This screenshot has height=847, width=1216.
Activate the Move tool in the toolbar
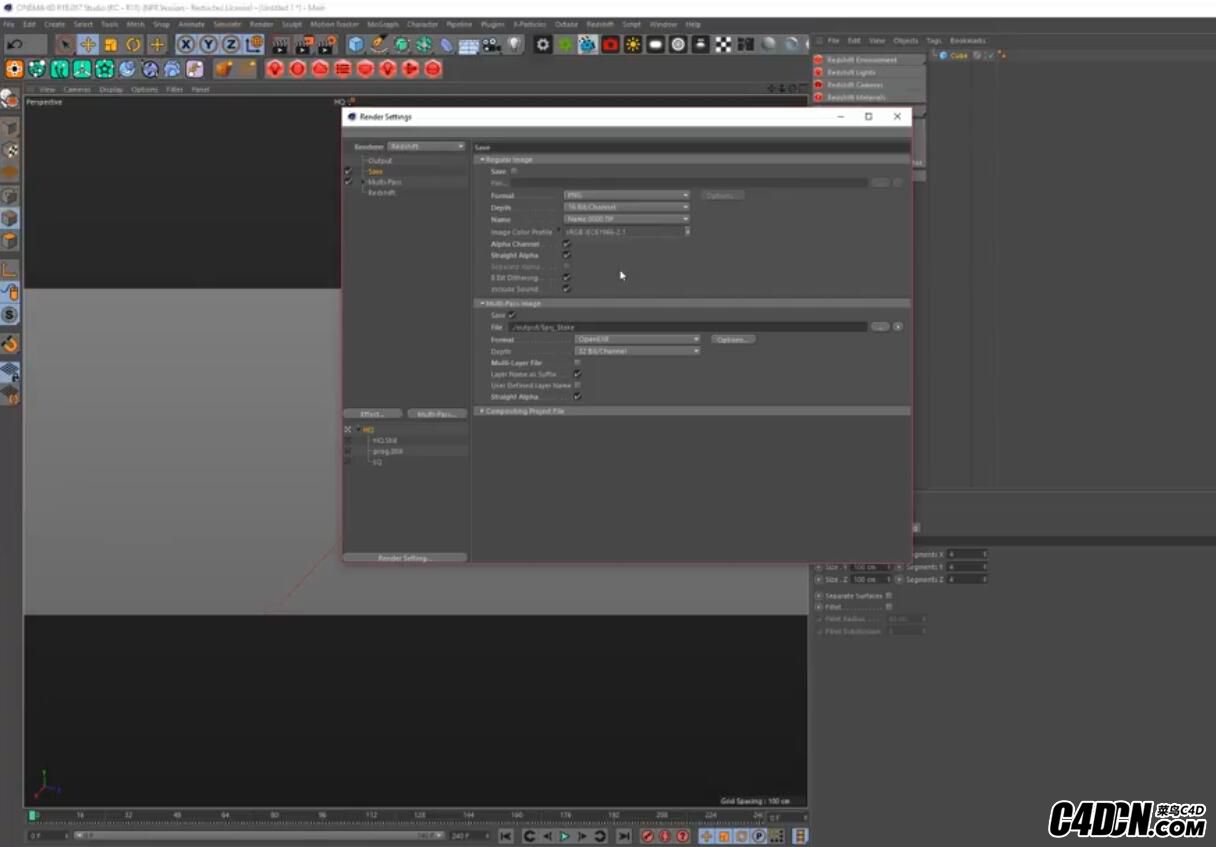coord(88,45)
